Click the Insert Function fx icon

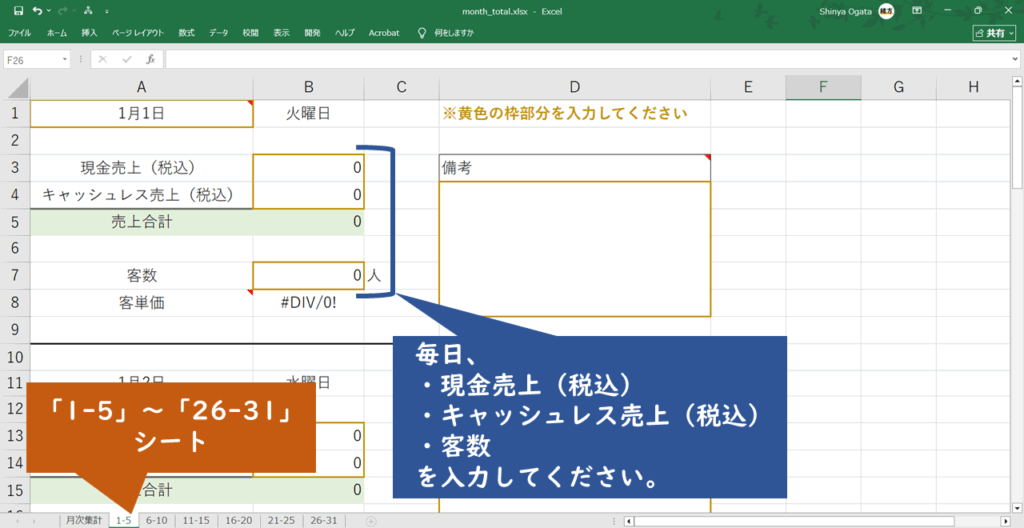tap(150, 60)
